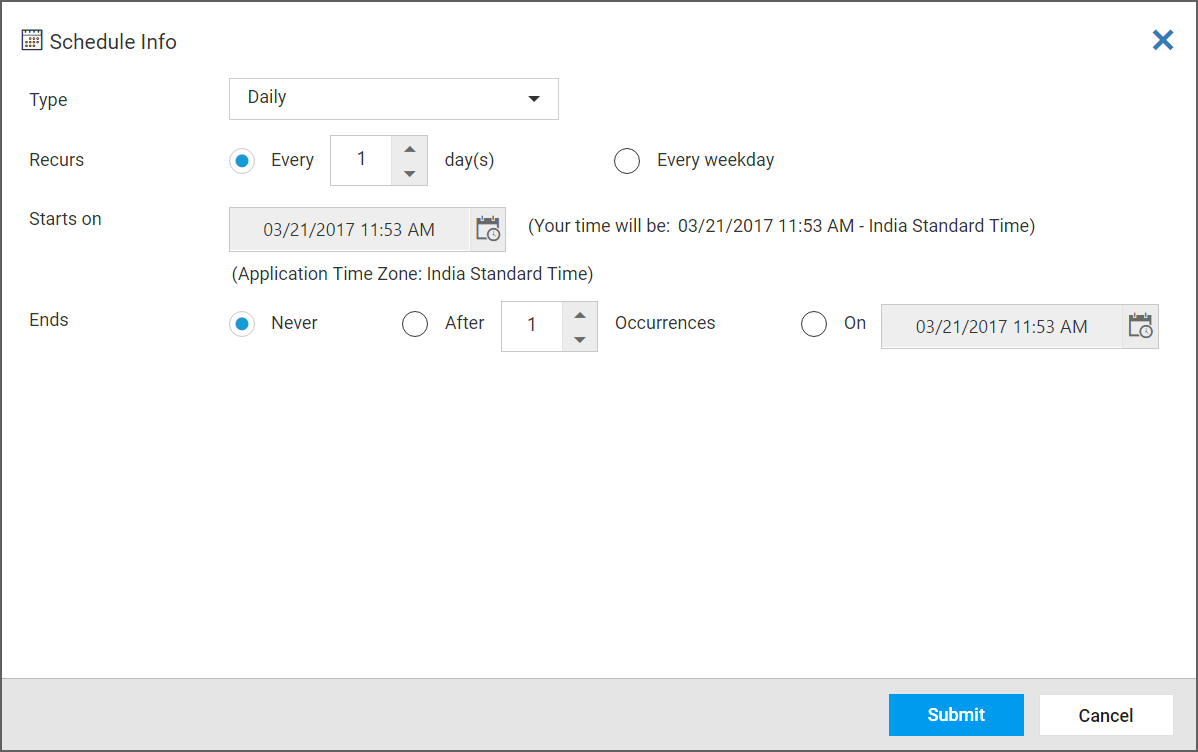Image resolution: width=1198 pixels, height=752 pixels.
Task: Click the Schedule Info calendar icon
Action: pos(31,41)
